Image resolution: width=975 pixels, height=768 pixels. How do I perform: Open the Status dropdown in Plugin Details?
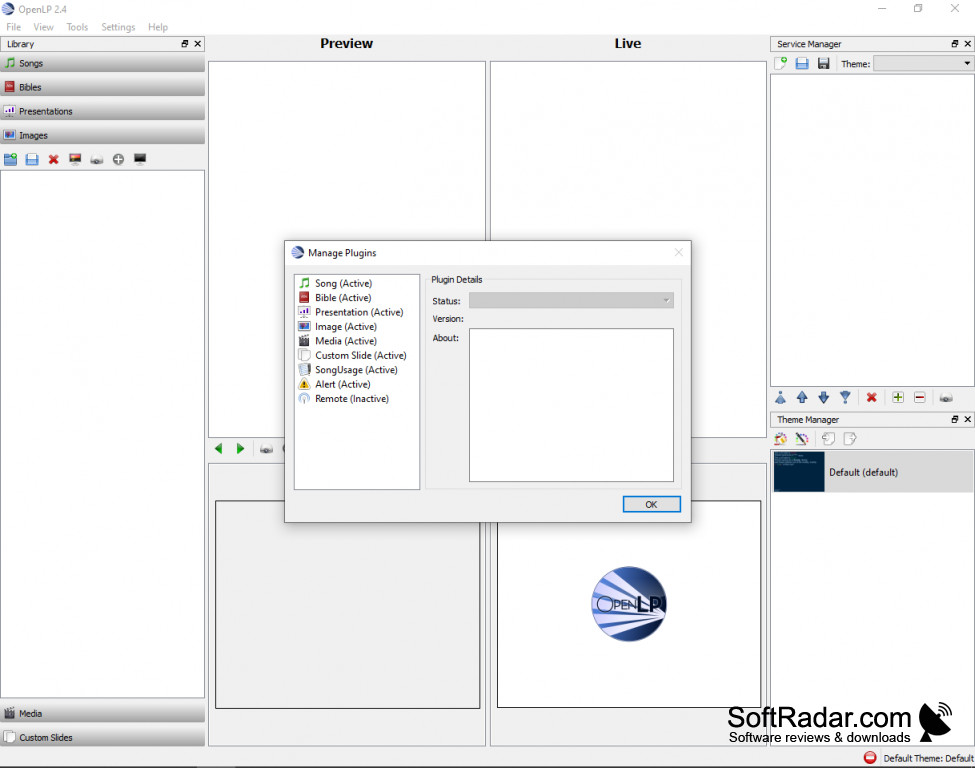(x=571, y=300)
